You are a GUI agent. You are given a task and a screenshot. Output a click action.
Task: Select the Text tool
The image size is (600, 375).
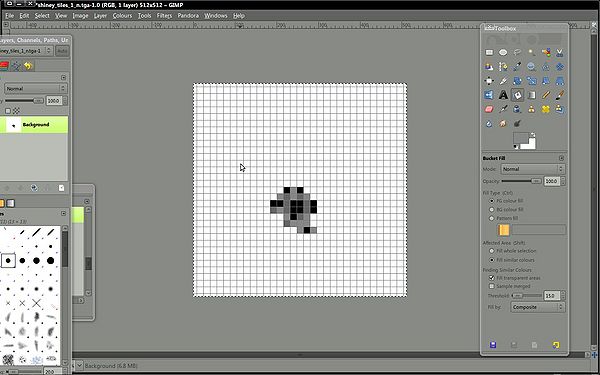click(503, 95)
